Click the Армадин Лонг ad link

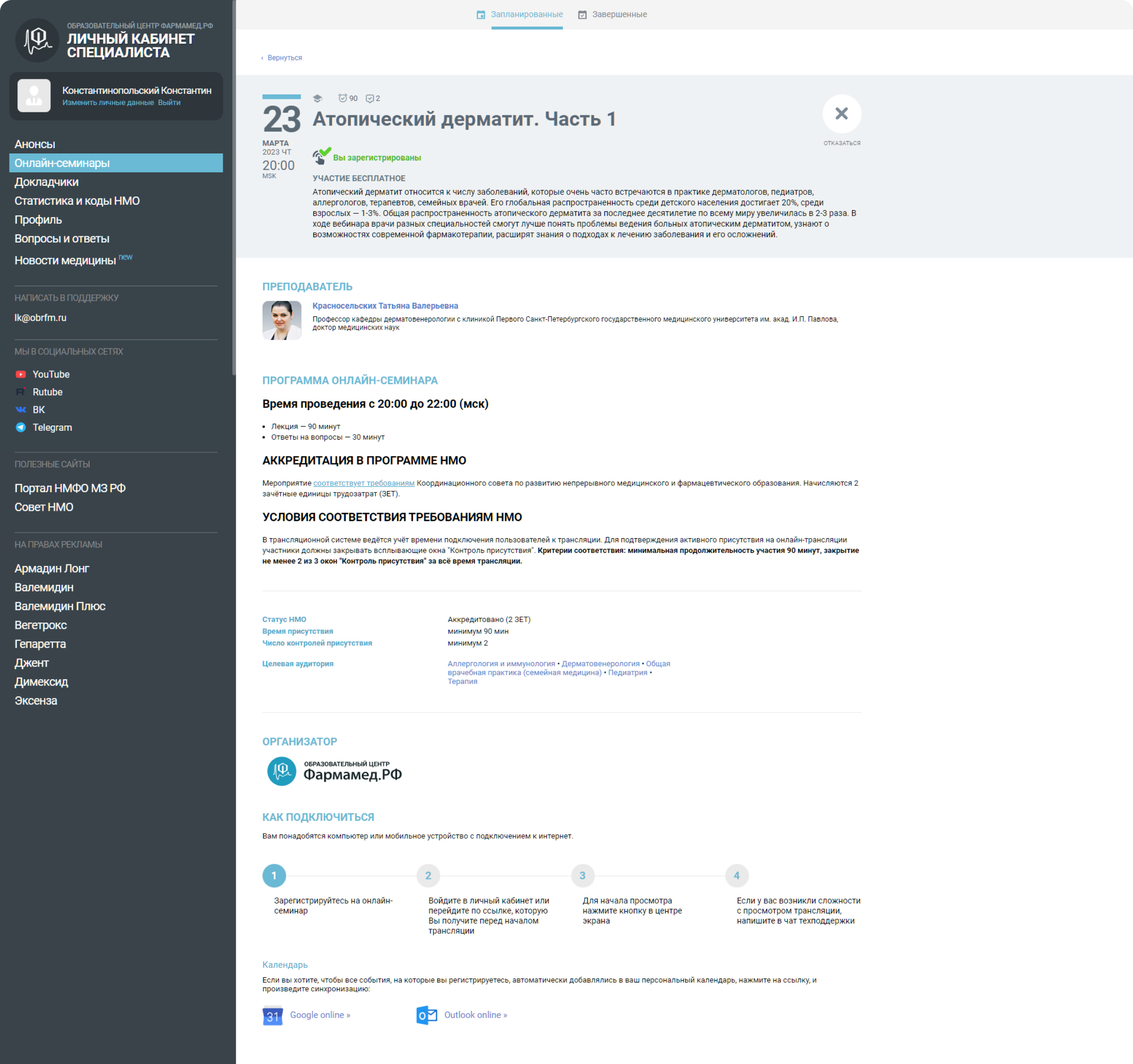point(52,568)
